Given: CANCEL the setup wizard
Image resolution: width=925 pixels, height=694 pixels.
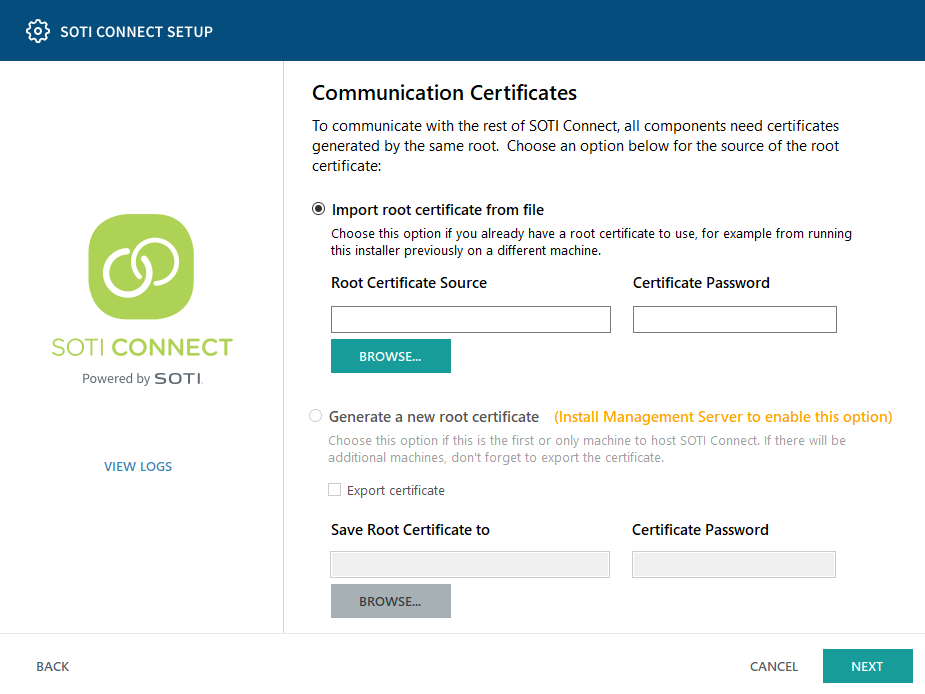Looking at the screenshot, I should click(773, 666).
